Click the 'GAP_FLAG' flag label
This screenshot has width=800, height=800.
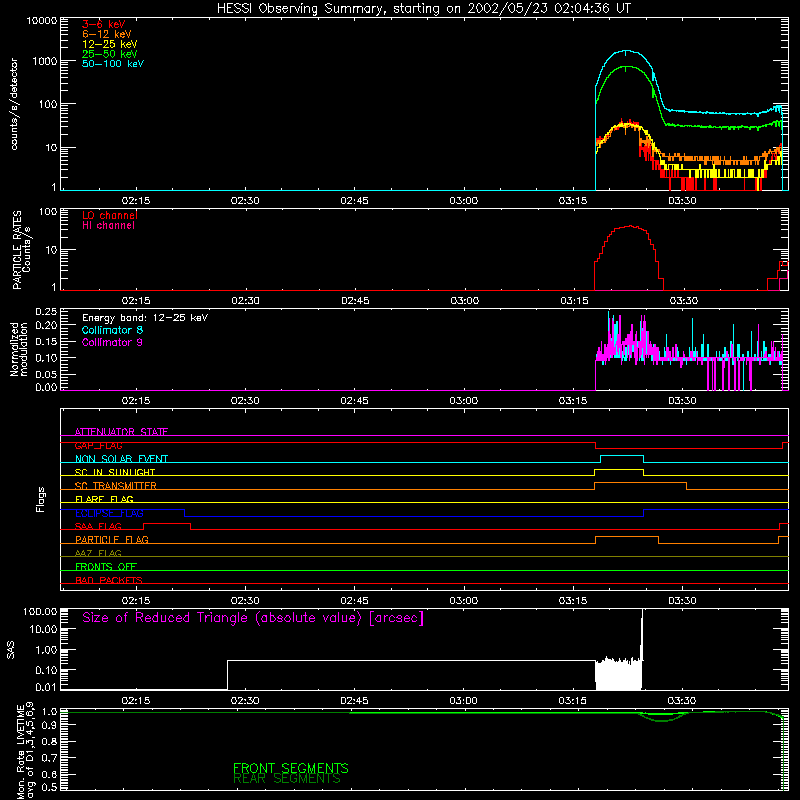pos(98,445)
